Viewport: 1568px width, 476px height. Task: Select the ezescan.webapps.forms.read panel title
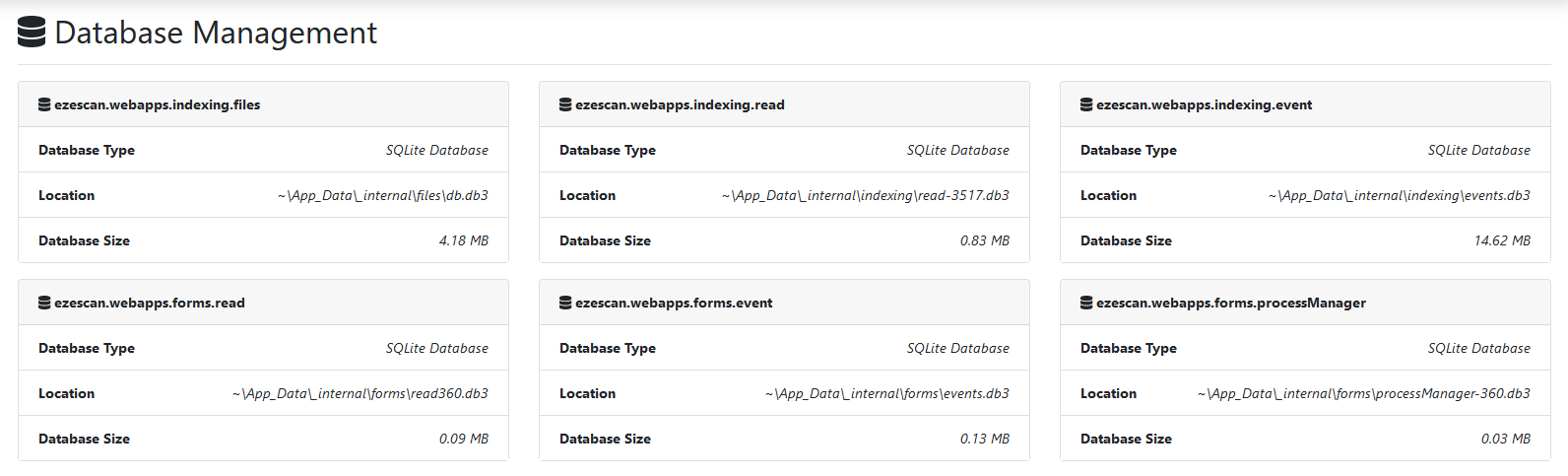point(150,303)
